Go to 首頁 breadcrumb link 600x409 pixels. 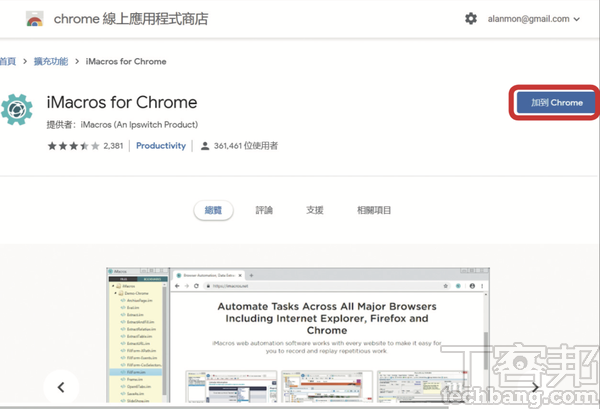click(8, 61)
